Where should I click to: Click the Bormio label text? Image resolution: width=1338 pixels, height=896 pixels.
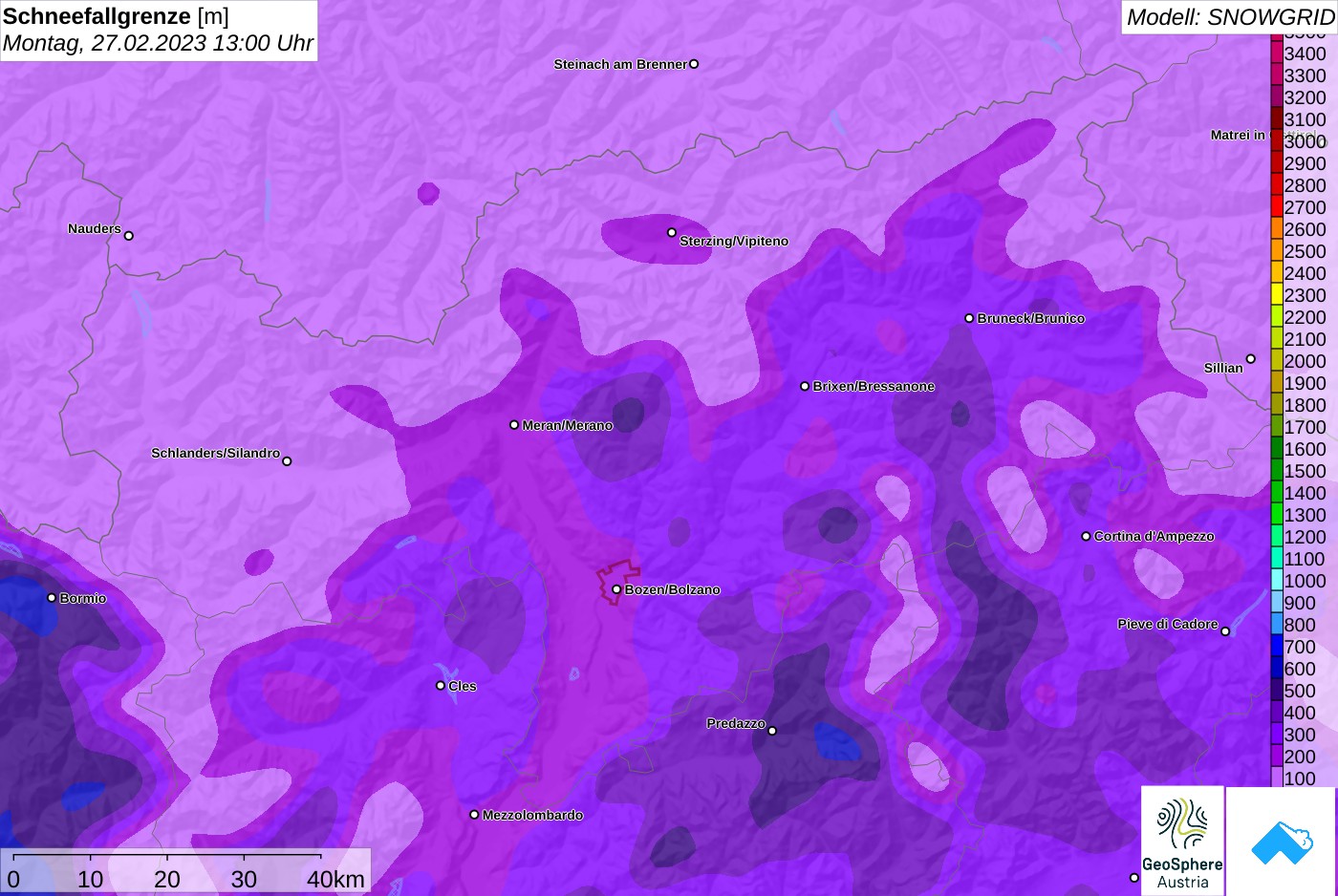tap(83, 598)
